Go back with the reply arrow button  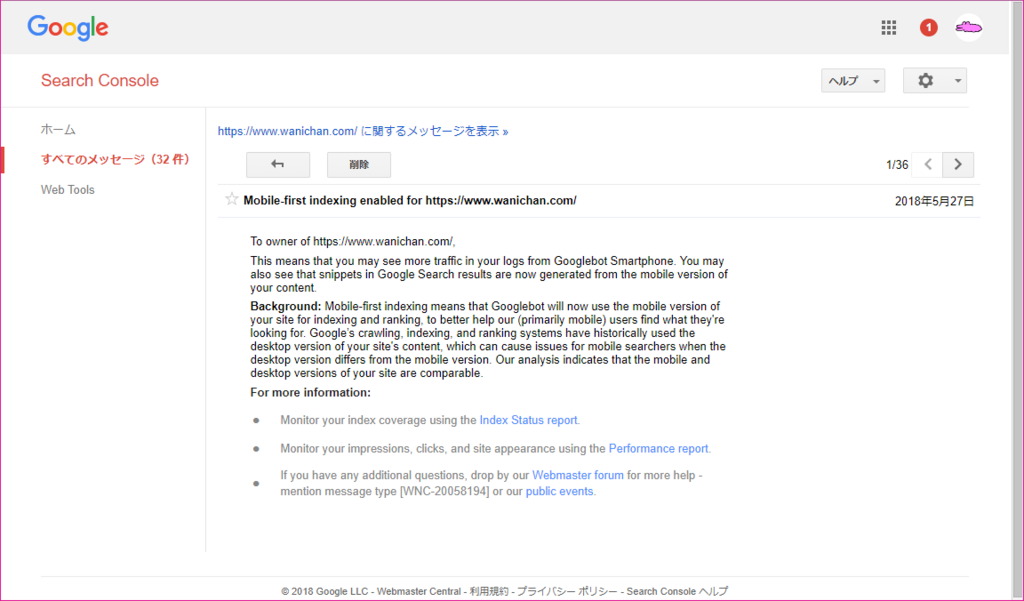click(x=278, y=165)
